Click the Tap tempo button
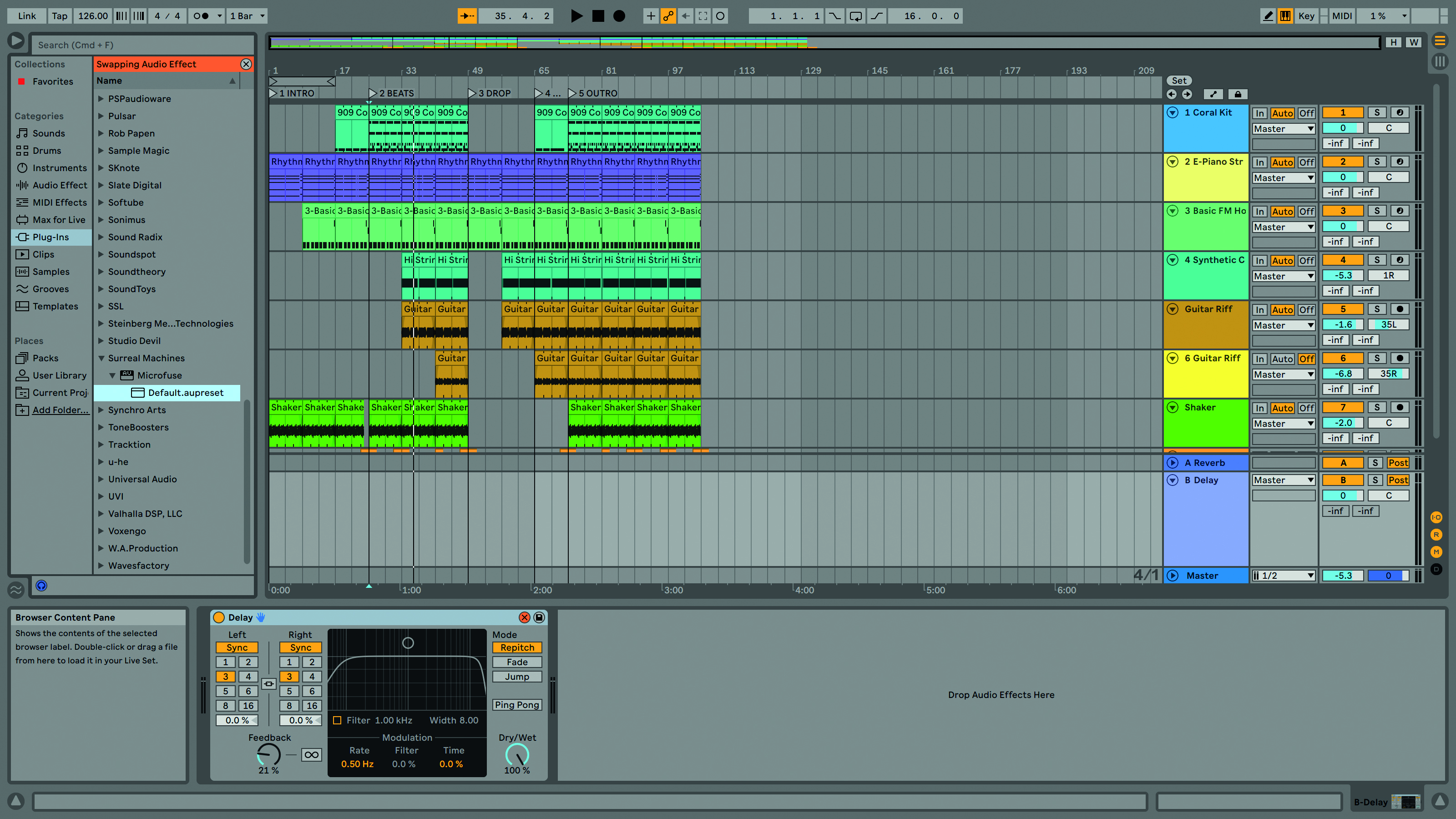This screenshot has width=1456, height=819. coord(59,16)
